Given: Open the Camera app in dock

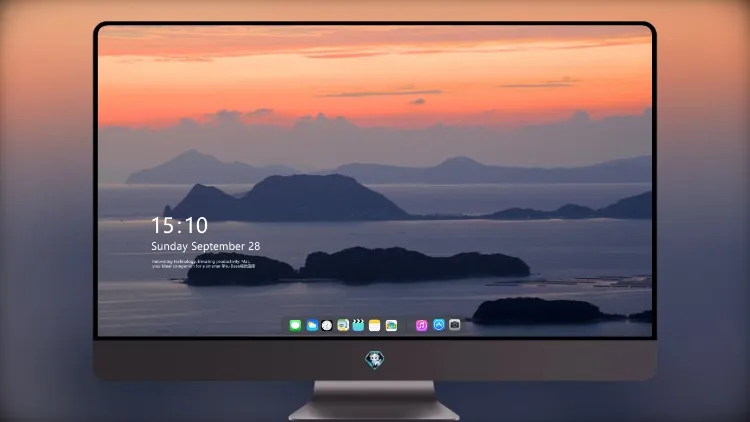Looking at the screenshot, I should click(x=455, y=325).
